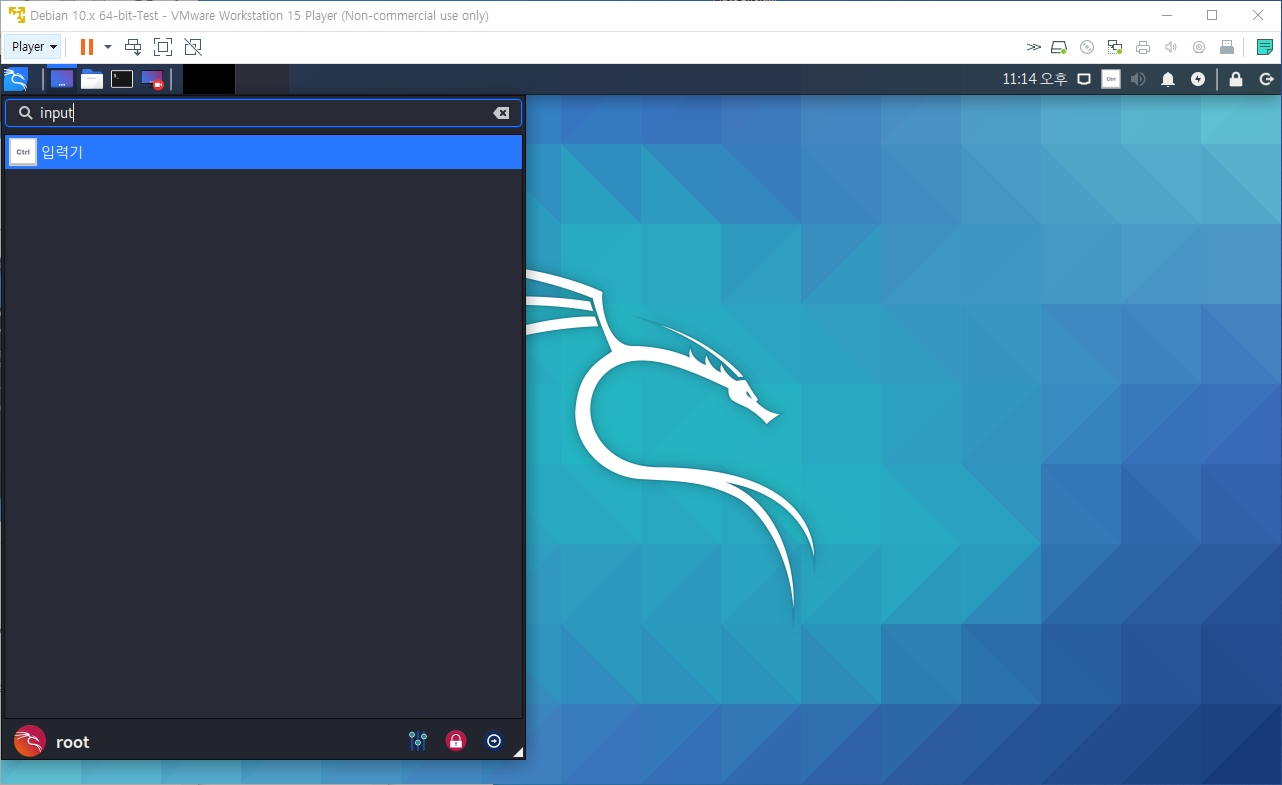Click the USB device icon in VMware toolbar

point(1227,47)
